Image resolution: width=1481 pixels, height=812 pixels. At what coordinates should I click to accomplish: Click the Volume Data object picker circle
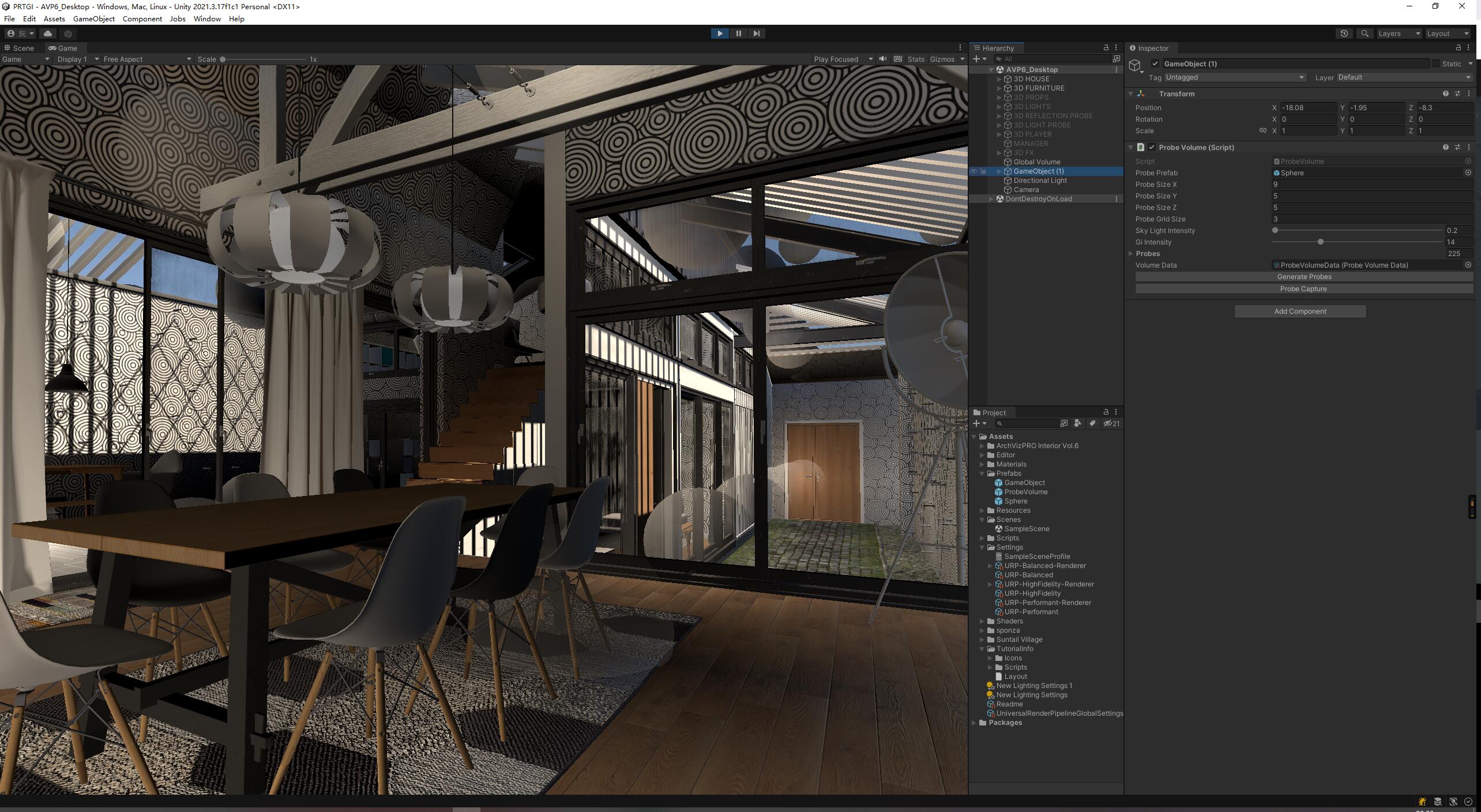[x=1468, y=265]
